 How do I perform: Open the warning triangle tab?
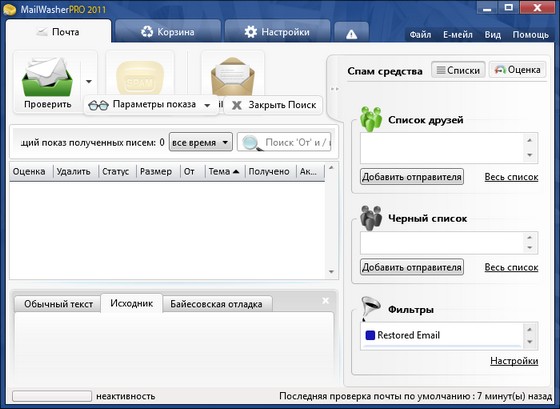coord(351,34)
